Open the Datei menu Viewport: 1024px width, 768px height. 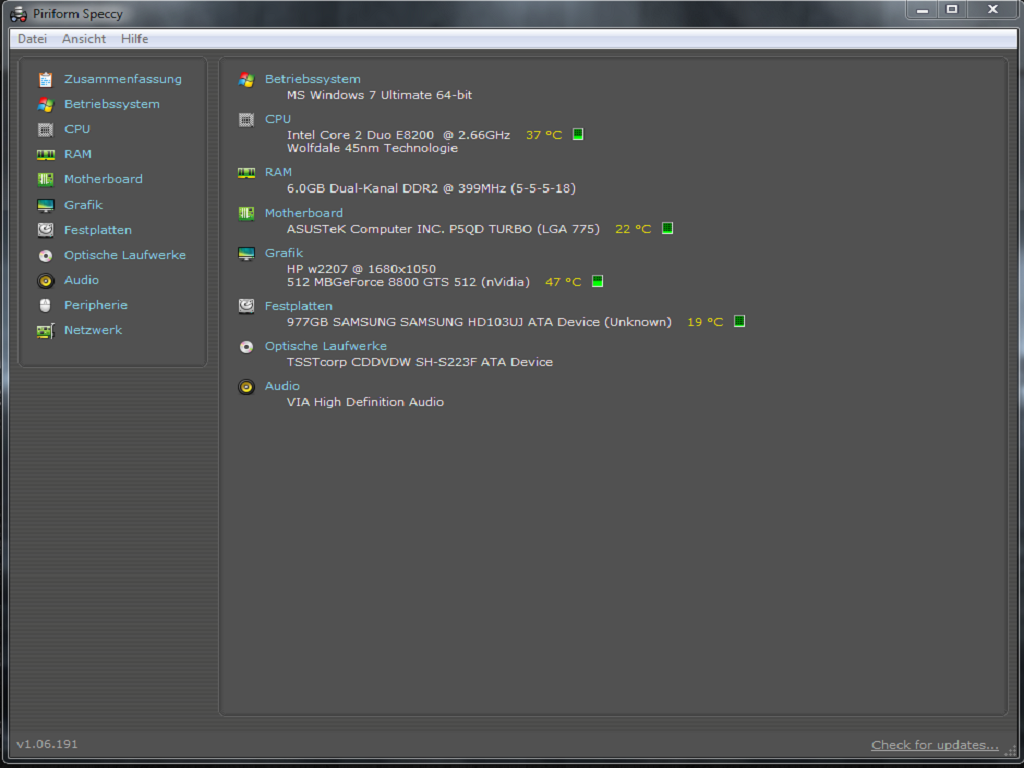click(32, 39)
